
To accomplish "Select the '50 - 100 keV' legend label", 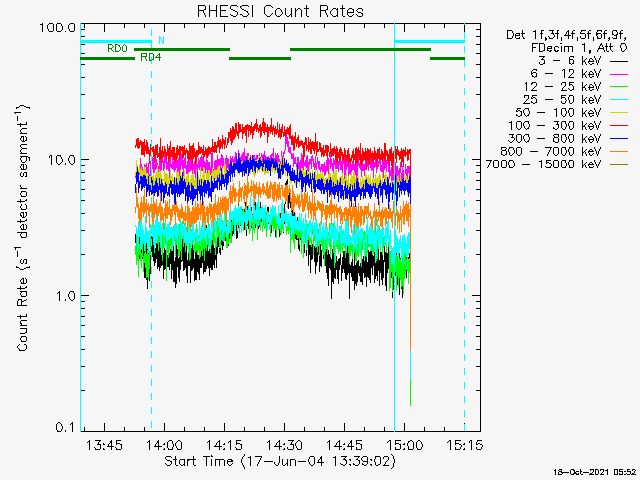I will pos(558,113).
